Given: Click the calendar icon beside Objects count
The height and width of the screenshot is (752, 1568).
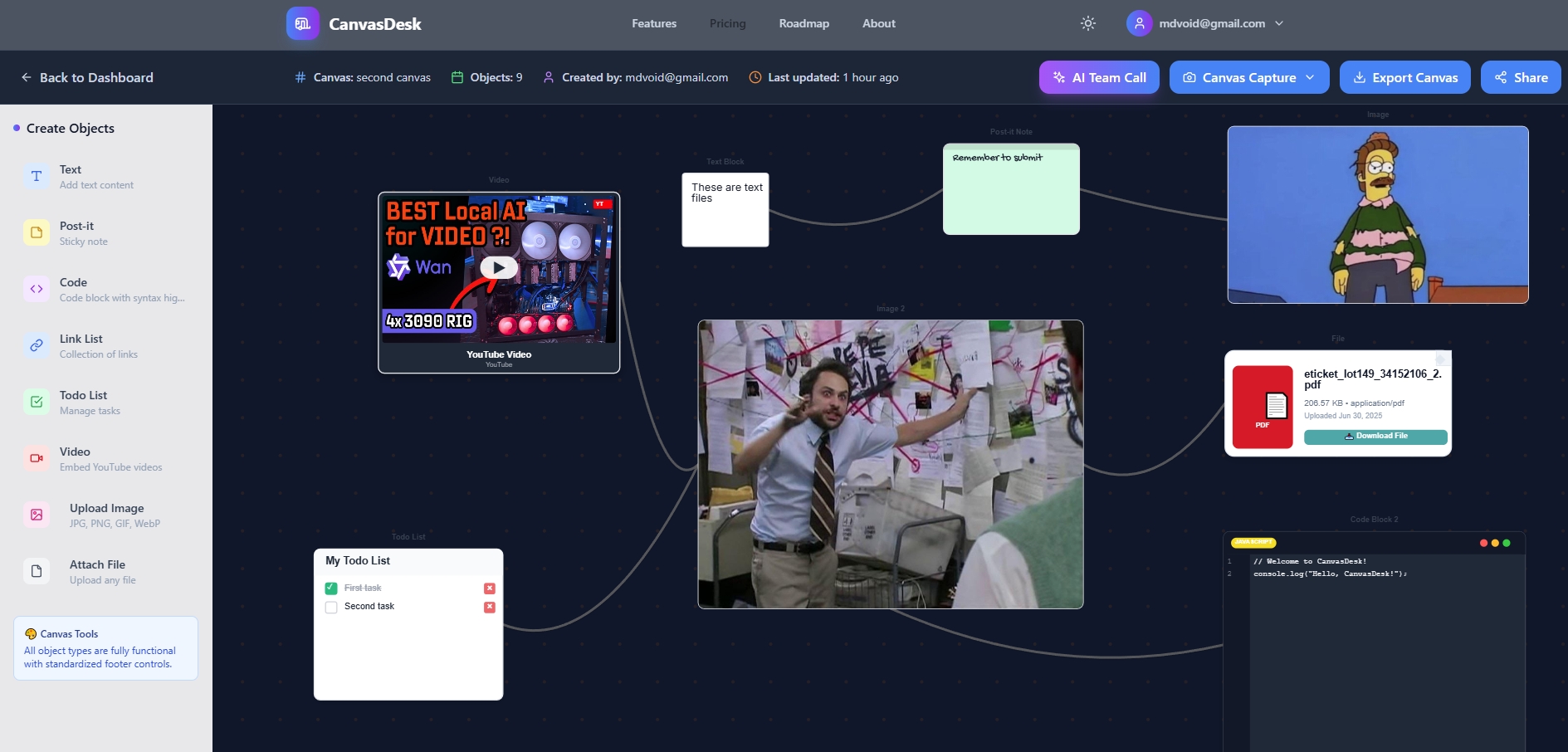Looking at the screenshot, I should [x=457, y=77].
